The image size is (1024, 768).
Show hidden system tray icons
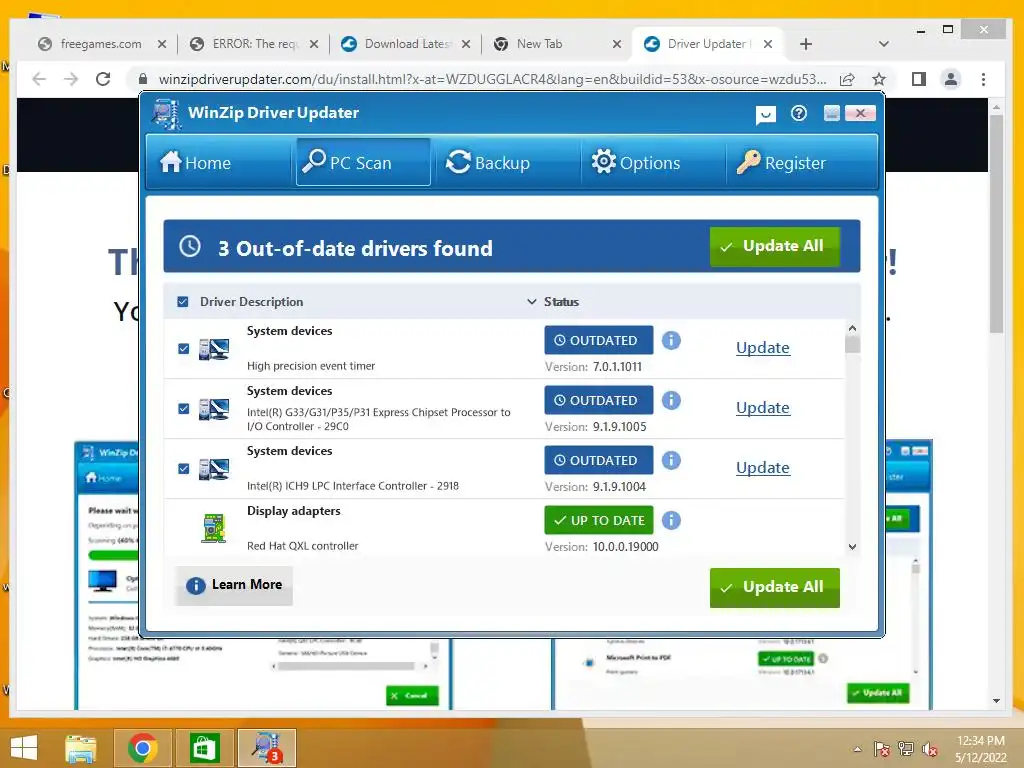pos(857,749)
